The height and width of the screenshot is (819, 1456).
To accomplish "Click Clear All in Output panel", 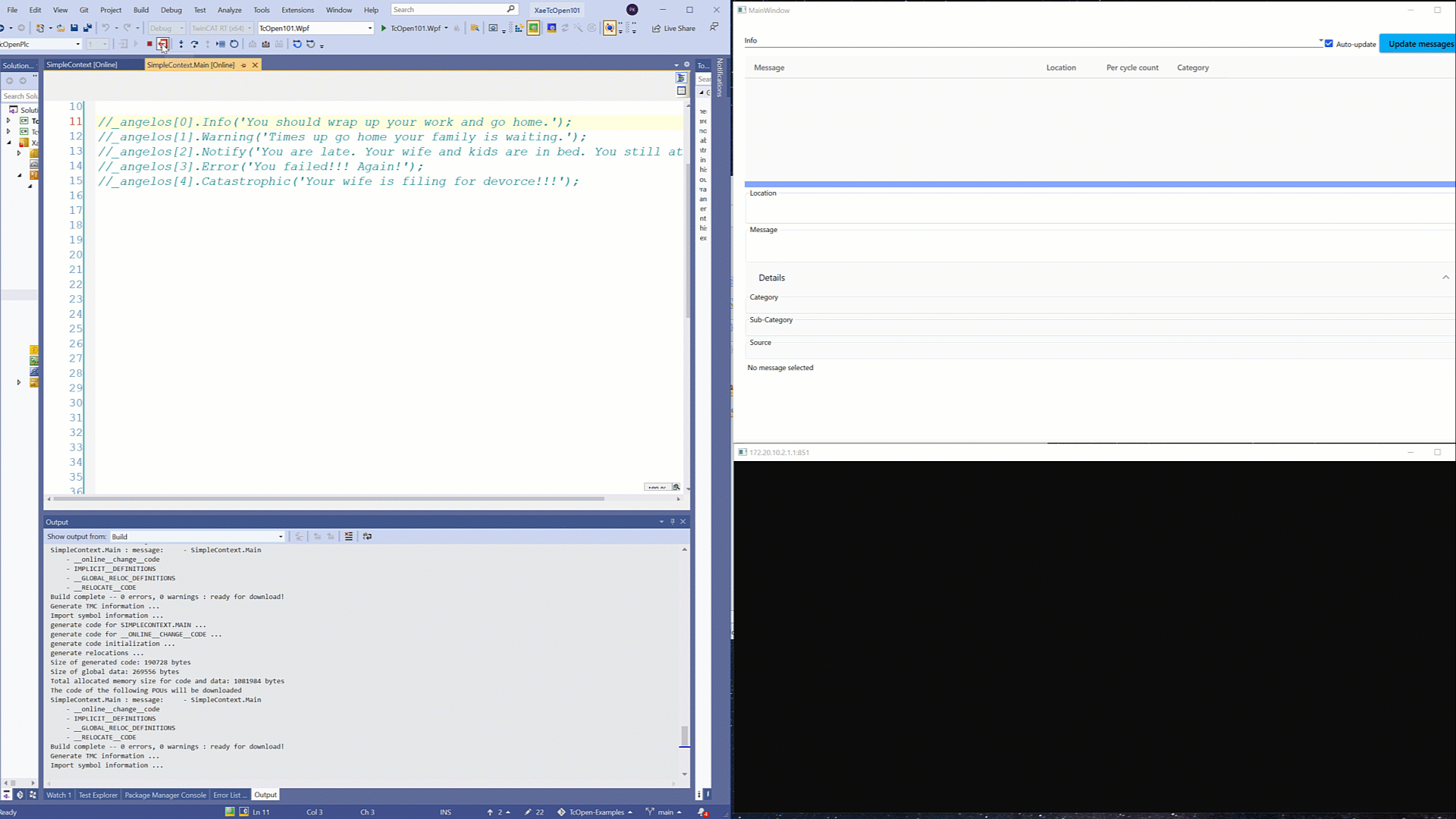I will (349, 536).
